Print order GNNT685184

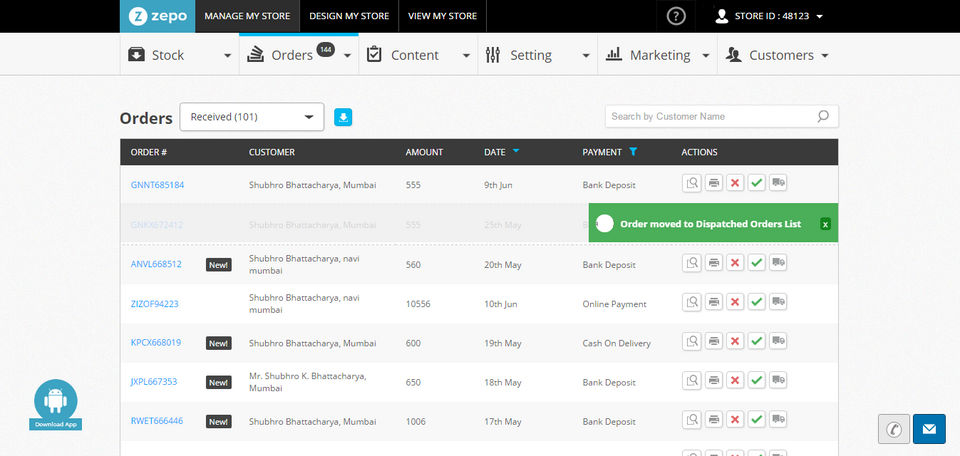click(x=714, y=183)
